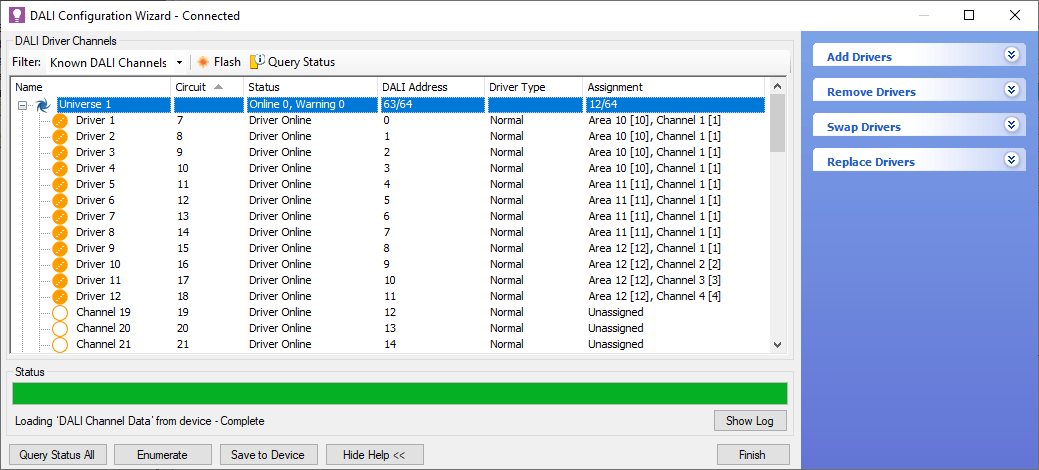Click the orange icon beside Driver 12
This screenshot has height=470, width=1039.
tap(60, 296)
